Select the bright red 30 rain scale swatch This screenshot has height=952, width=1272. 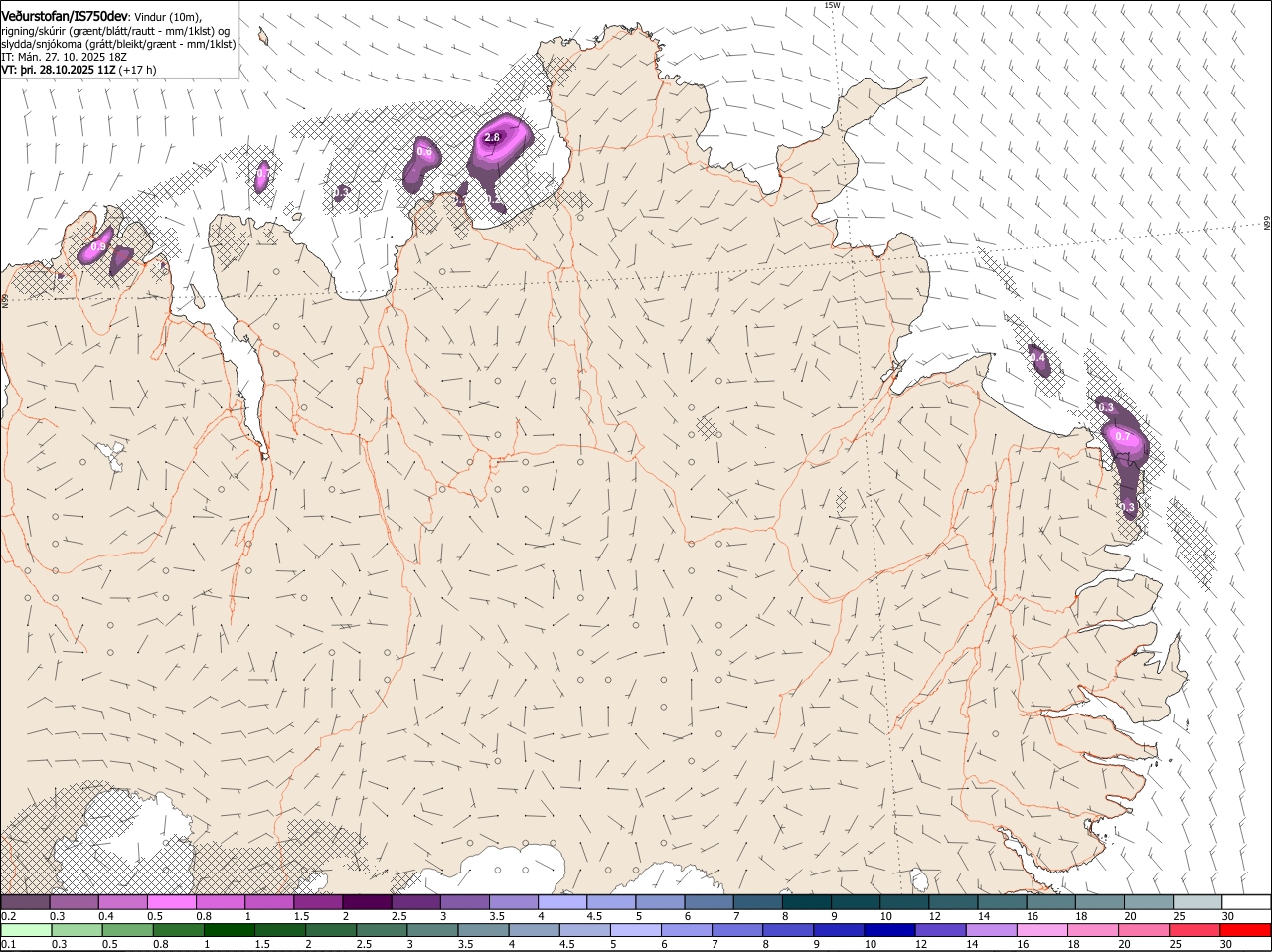[x=1245, y=930]
